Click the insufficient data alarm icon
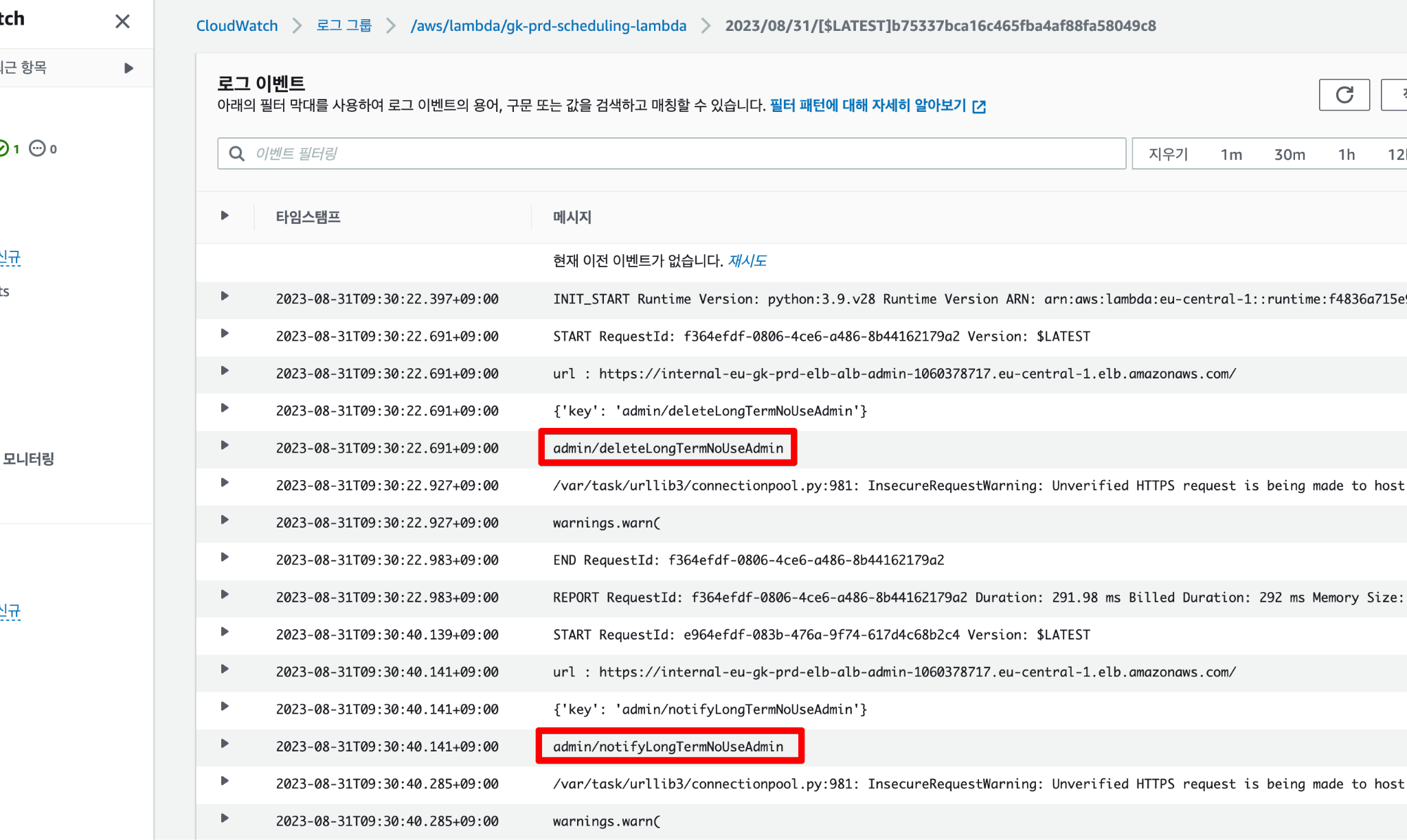1407x840 pixels. tap(37, 148)
